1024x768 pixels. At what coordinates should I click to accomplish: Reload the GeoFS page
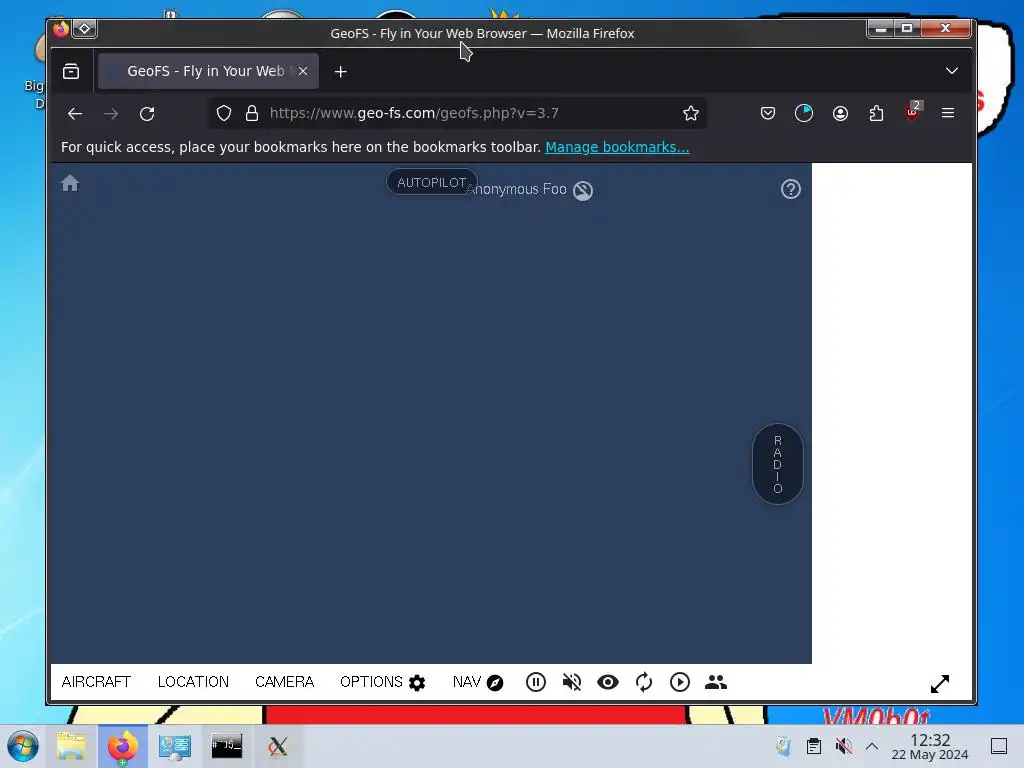[147, 114]
